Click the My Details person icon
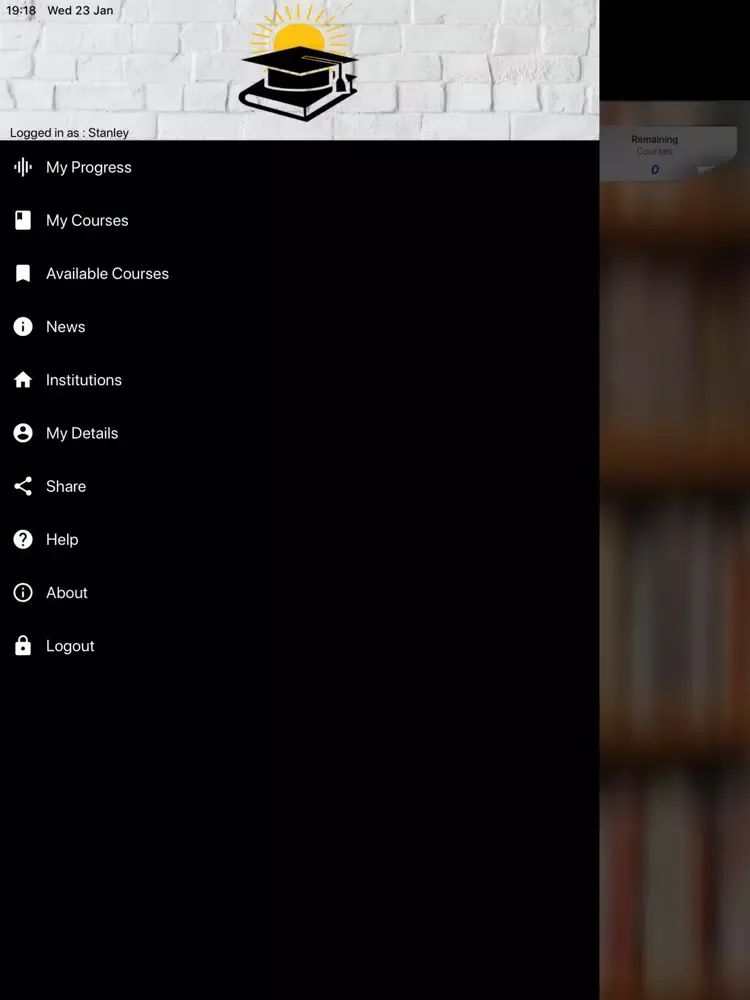750x1000 pixels. tap(23, 433)
